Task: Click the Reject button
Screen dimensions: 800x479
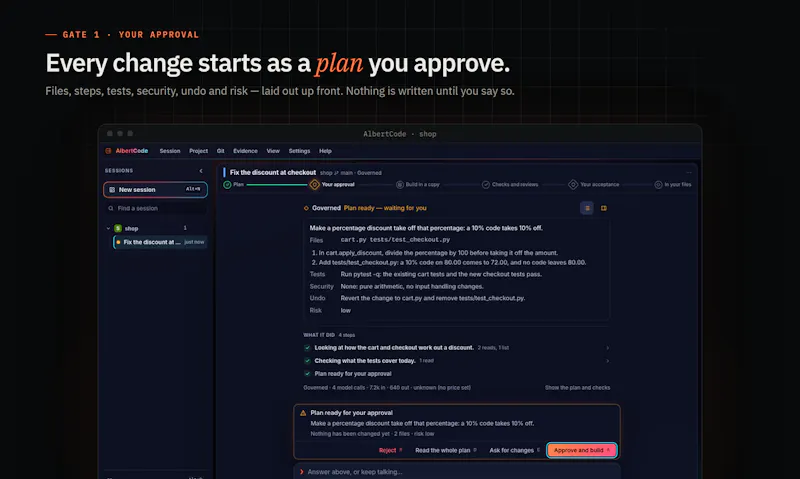Action: [x=390, y=450]
